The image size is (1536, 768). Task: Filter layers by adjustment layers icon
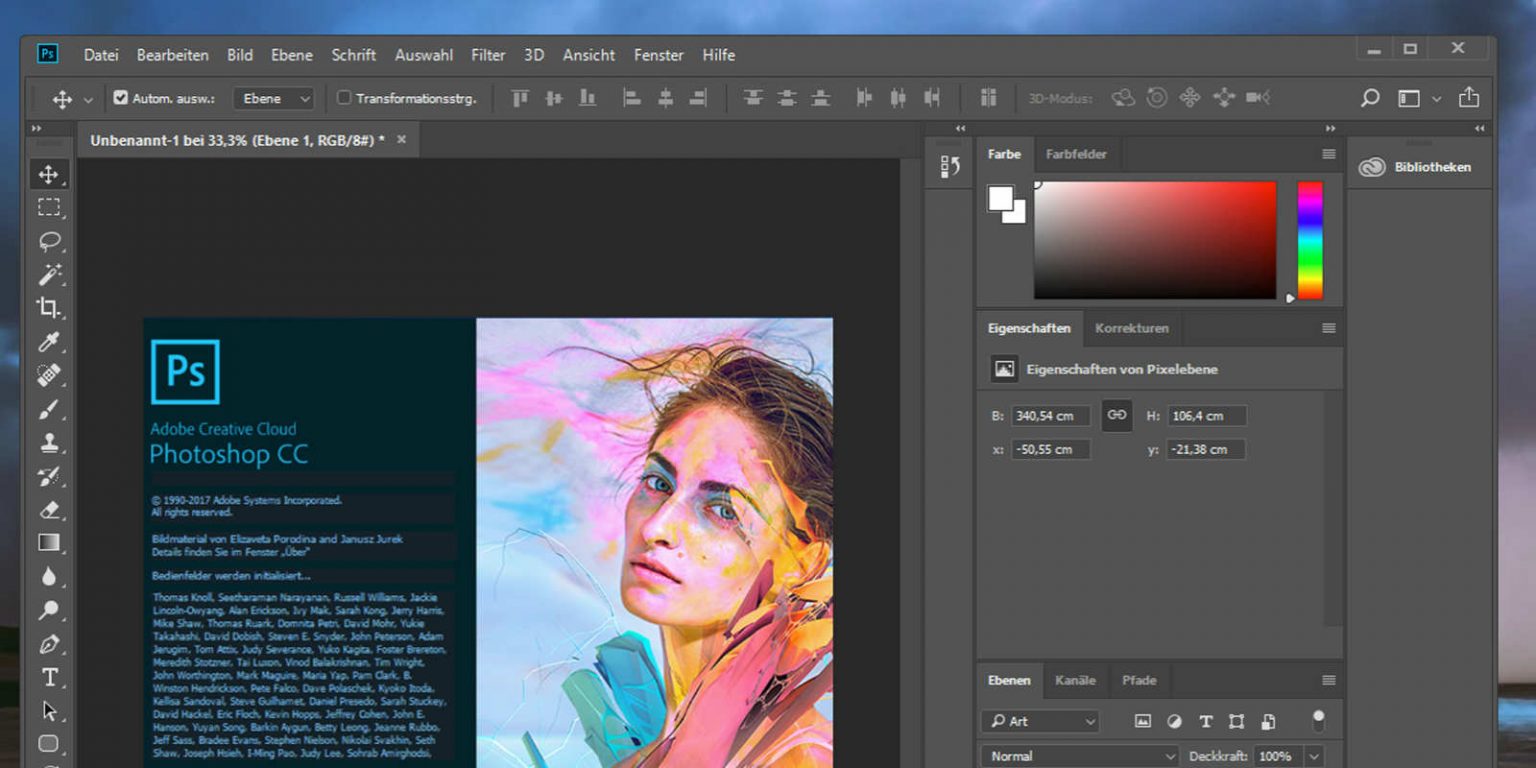click(1174, 721)
